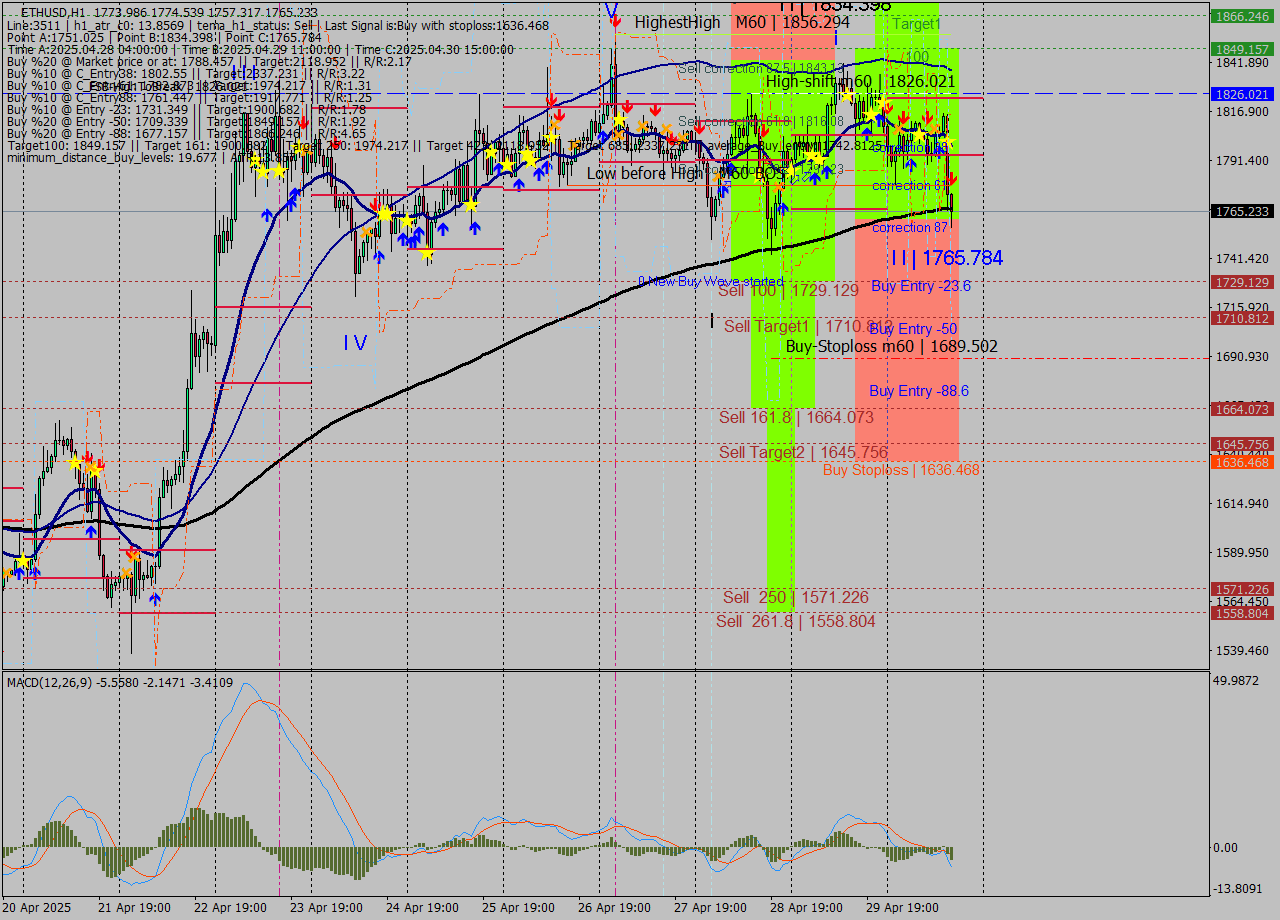Select the orange 'Buy Stoploss | 1636.468' text
Image resolution: width=1280 pixels, height=920 pixels.
[x=901, y=470]
